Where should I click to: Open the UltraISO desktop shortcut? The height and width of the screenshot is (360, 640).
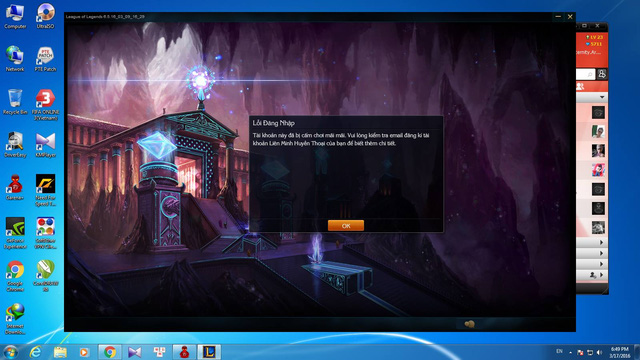pyautogui.click(x=45, y=16)
